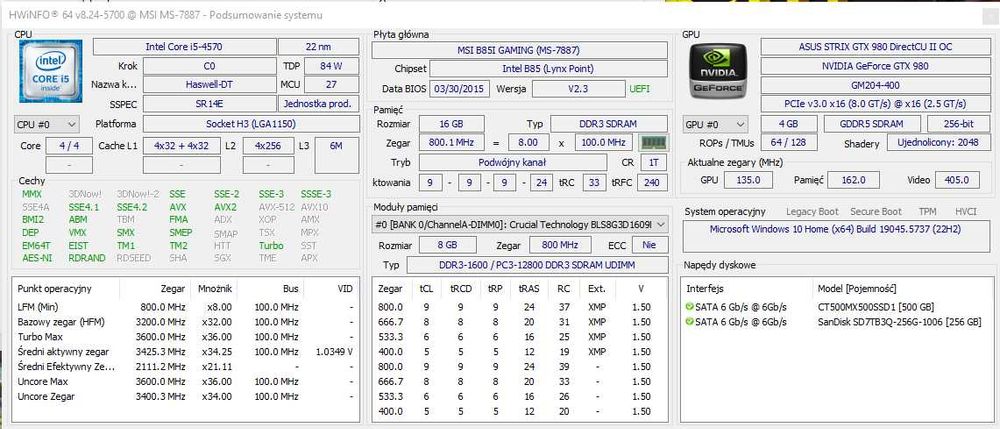Click the Legacy Boot indicator
The height and width of the screenshot is (429, 1000).
(x=812, y=212)
